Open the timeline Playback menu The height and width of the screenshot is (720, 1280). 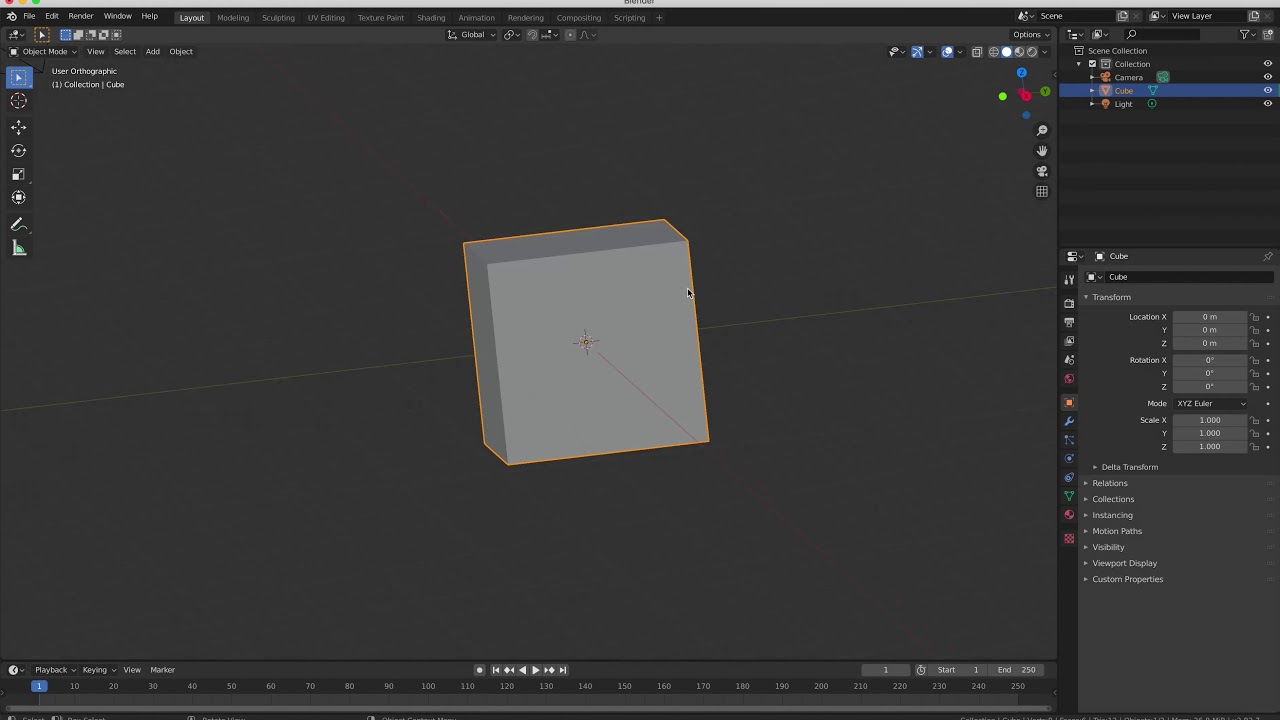pos(54,670)
